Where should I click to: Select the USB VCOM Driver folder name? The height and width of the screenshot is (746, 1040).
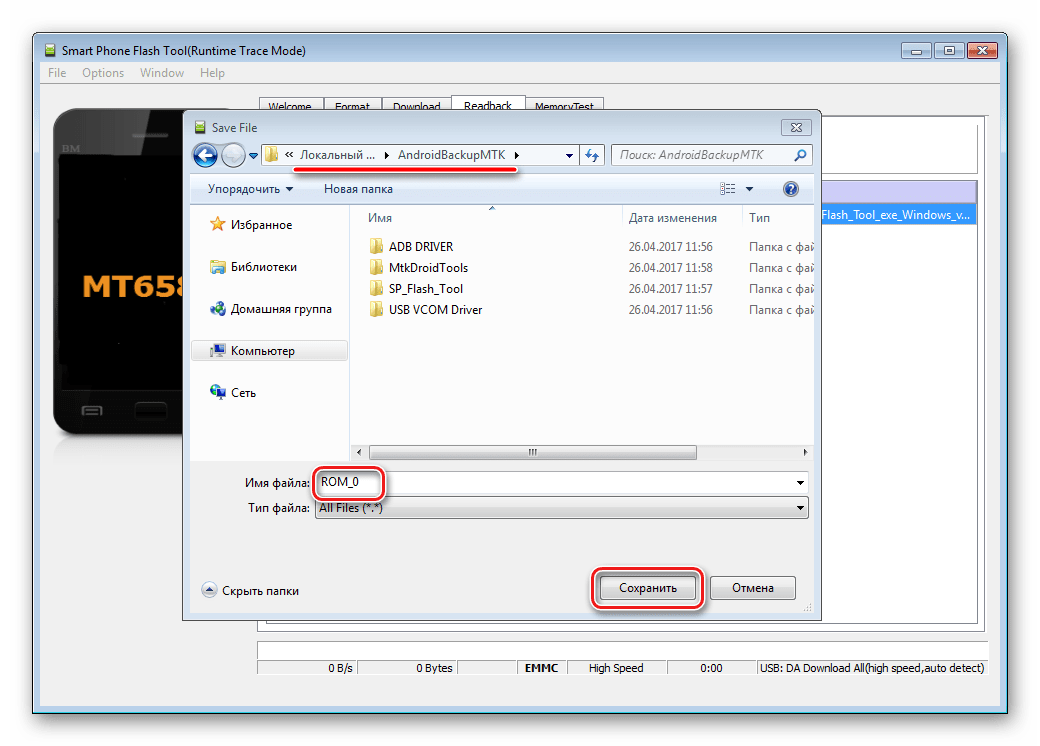click(435, 310)
